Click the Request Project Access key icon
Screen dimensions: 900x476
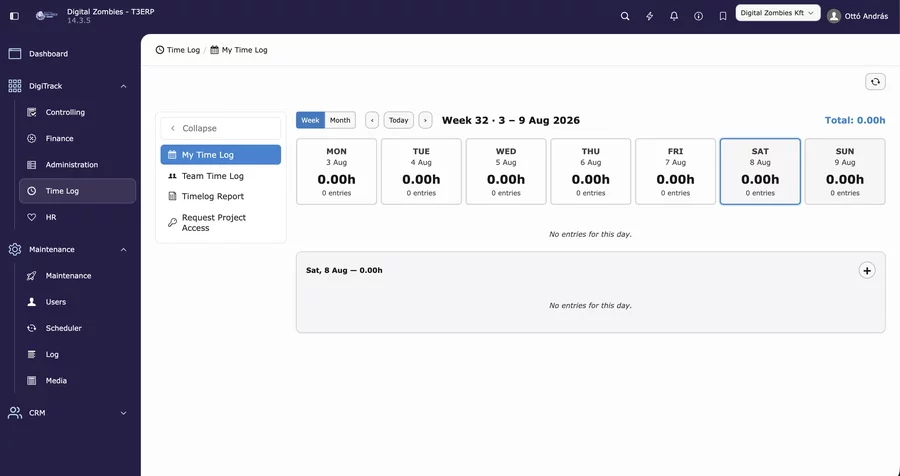click(172, 222)
